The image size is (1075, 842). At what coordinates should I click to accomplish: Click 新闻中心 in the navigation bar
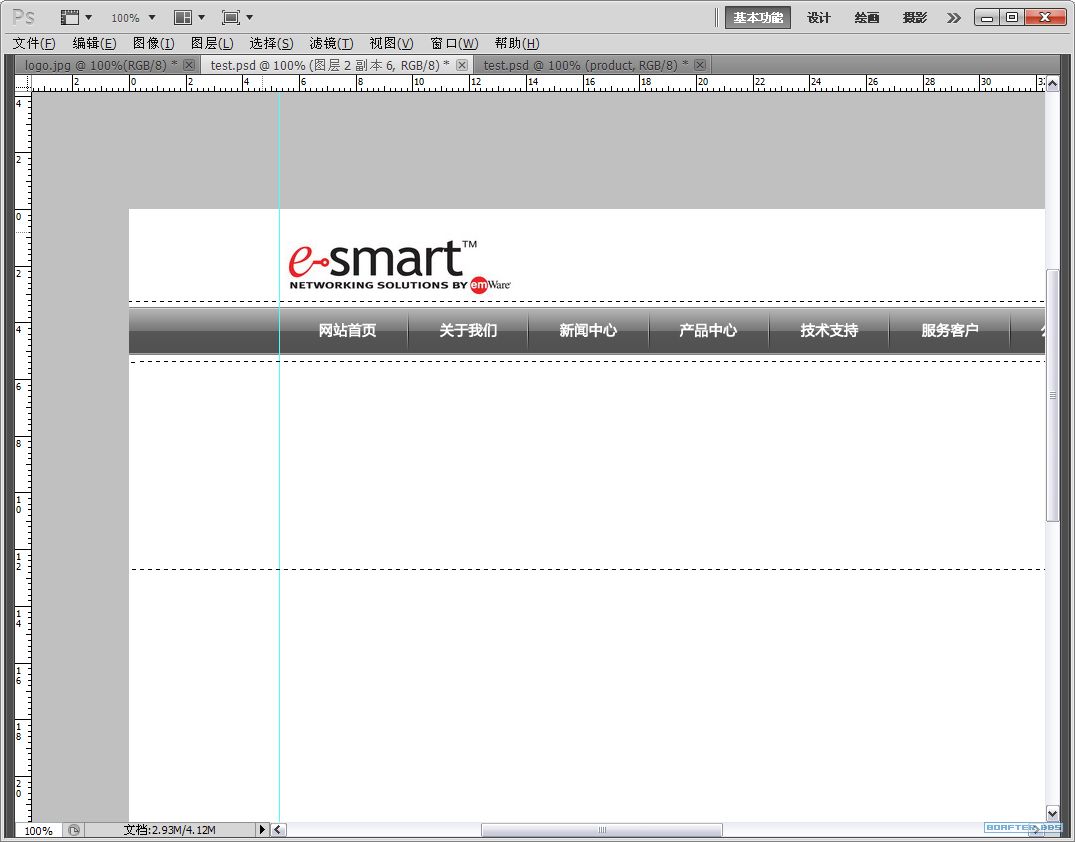click(x=588, y=330)
